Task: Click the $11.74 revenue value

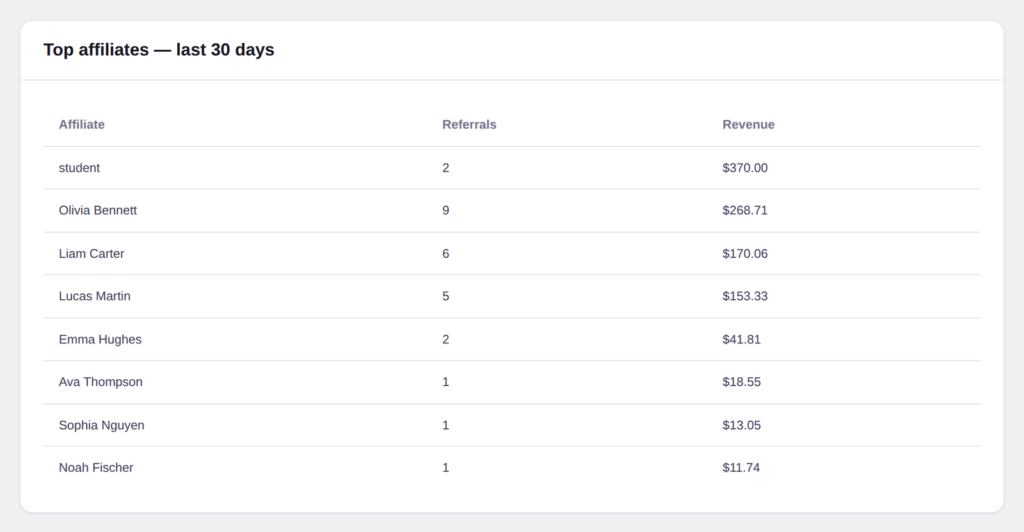Action: click(741, 467)
